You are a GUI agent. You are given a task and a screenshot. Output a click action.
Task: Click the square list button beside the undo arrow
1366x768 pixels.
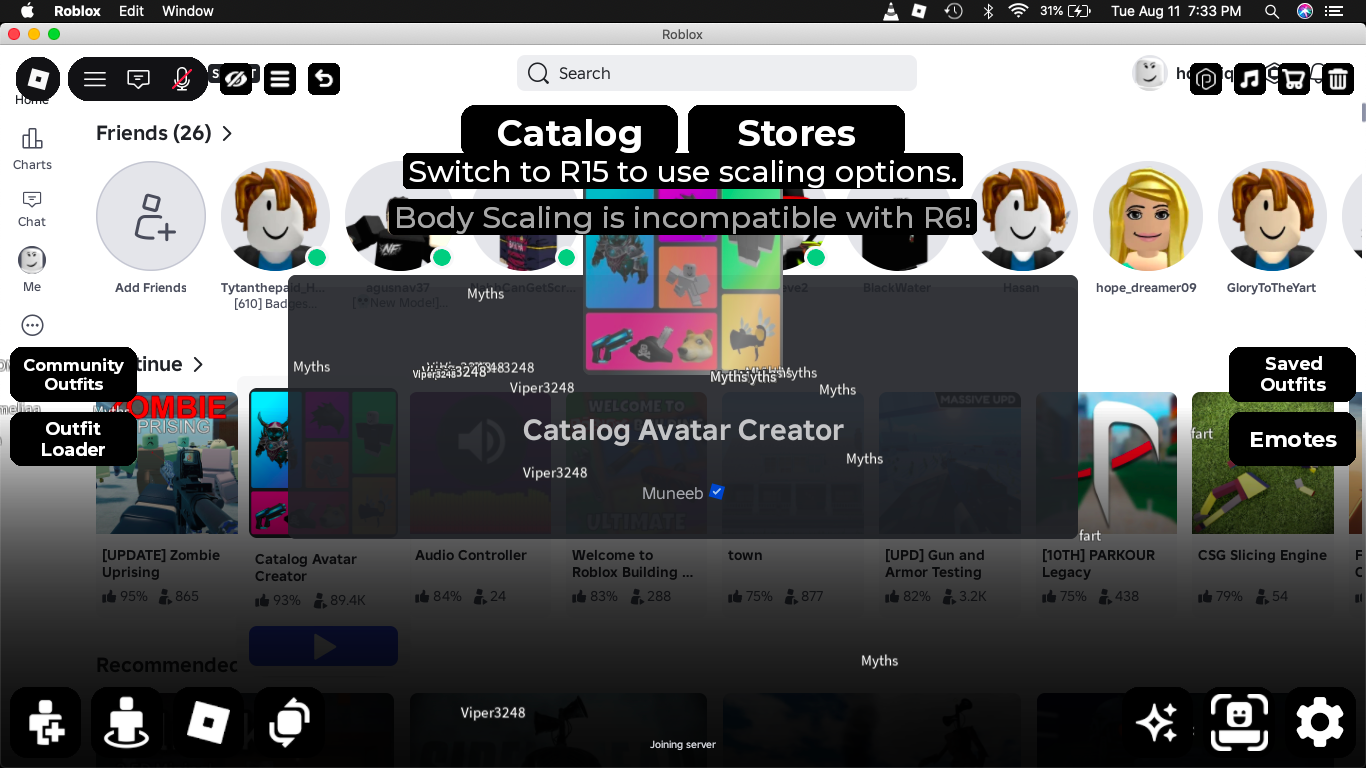click(x=280, y=78)
